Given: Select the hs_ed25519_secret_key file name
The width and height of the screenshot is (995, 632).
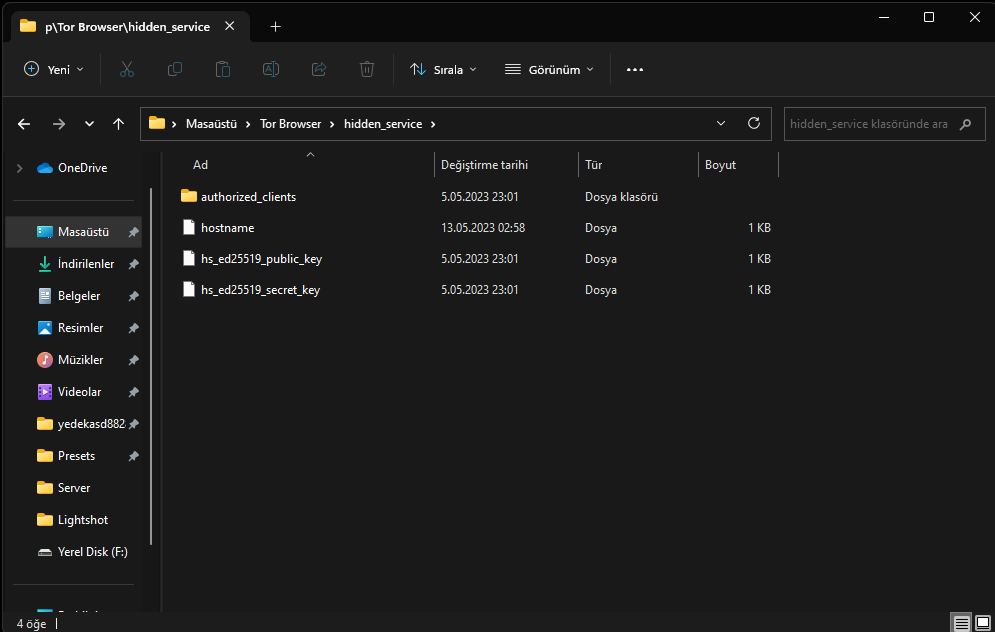Looking at the screenshot, I should click(x=260, y=290).
